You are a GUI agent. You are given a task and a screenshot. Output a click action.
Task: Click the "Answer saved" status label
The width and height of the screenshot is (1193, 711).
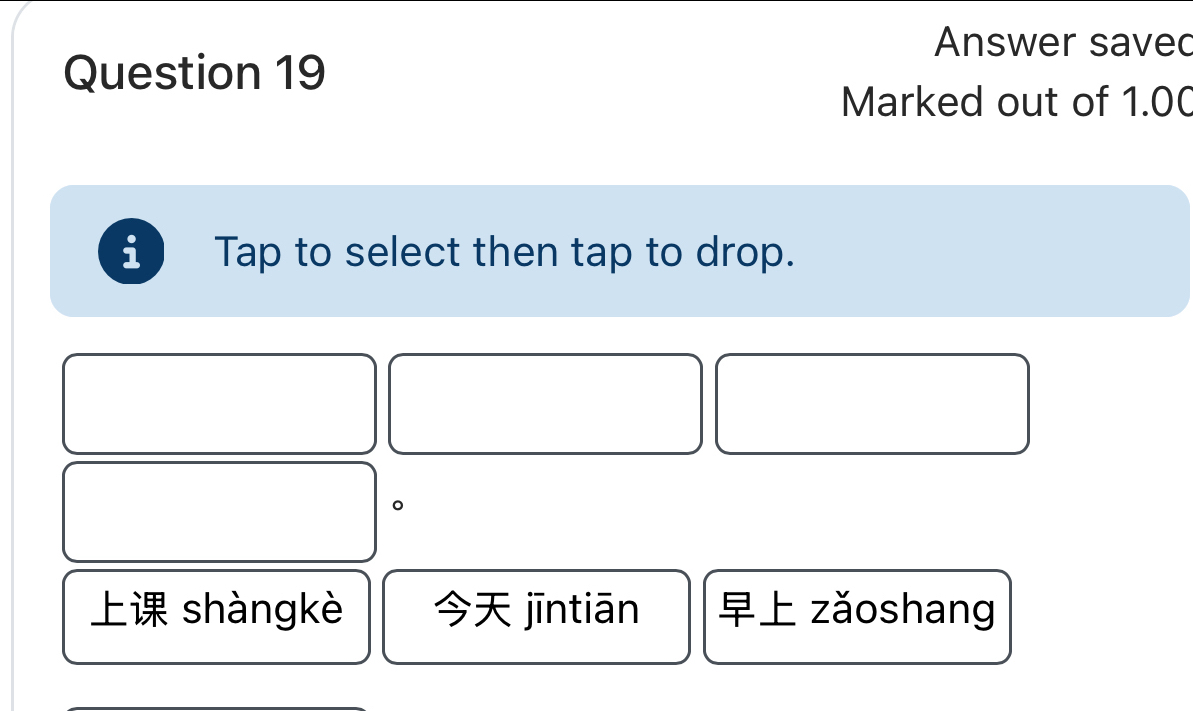(x=1062, y=42)
